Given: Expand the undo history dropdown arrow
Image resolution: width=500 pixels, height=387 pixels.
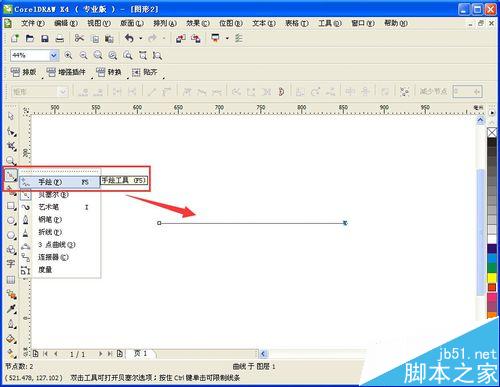Looking at the screenshot, I should click(140, 39).
